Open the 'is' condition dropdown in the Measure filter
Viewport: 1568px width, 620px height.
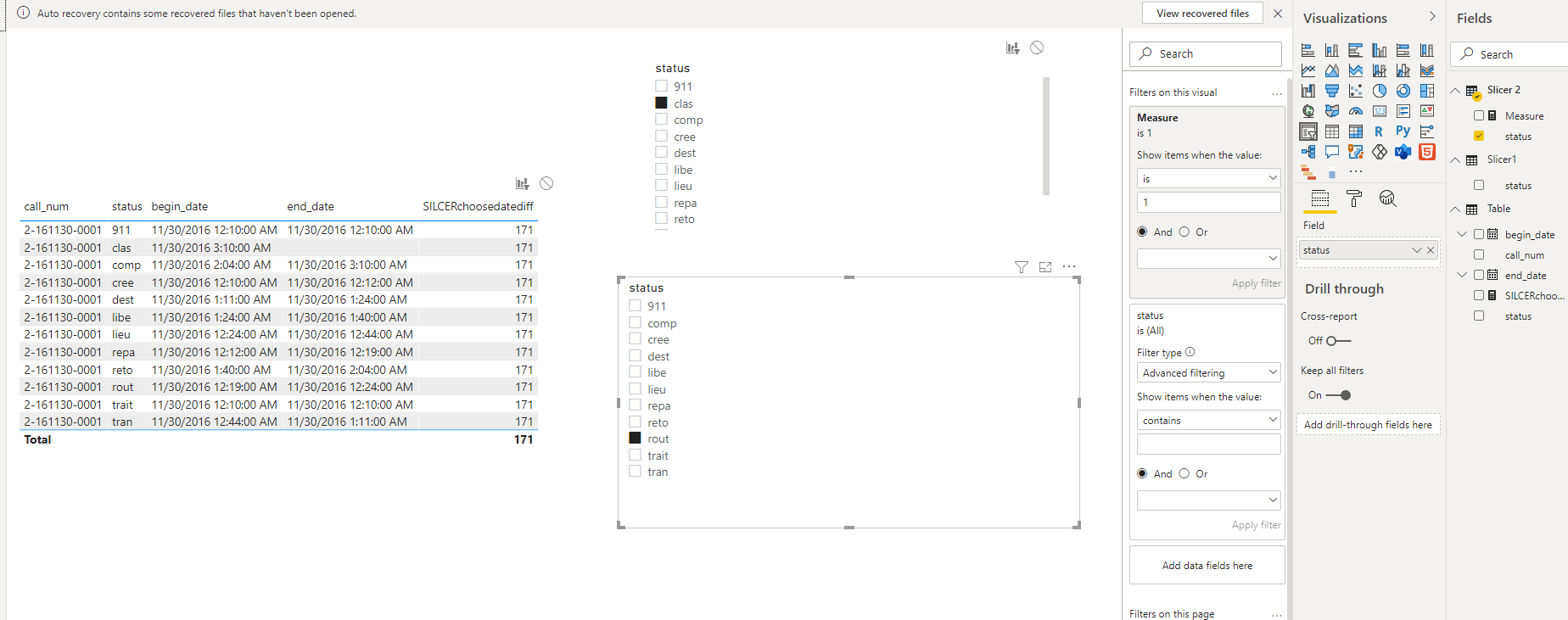click(x=1208, y=178)
